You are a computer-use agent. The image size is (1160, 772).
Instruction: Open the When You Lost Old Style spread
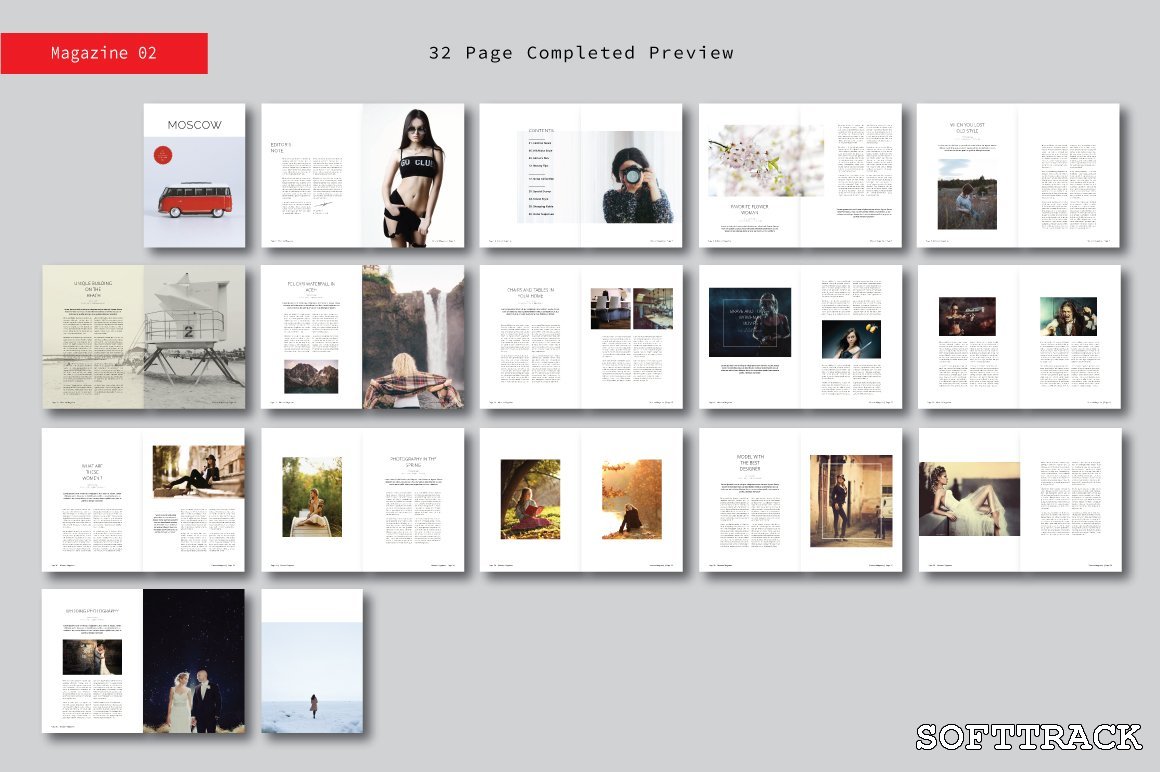[x=1018, y=175]
